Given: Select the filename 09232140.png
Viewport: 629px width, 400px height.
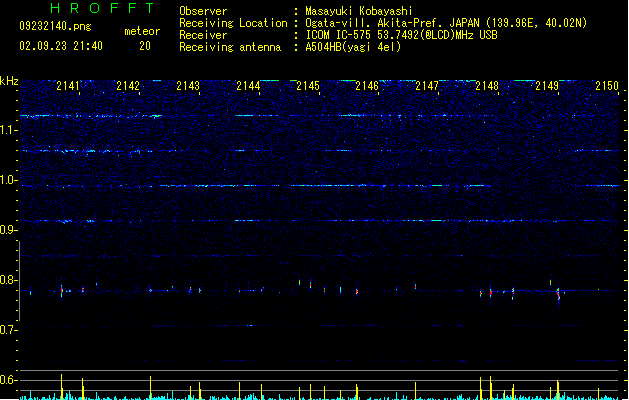Looking at the screenshot, I should coord(55,26).
